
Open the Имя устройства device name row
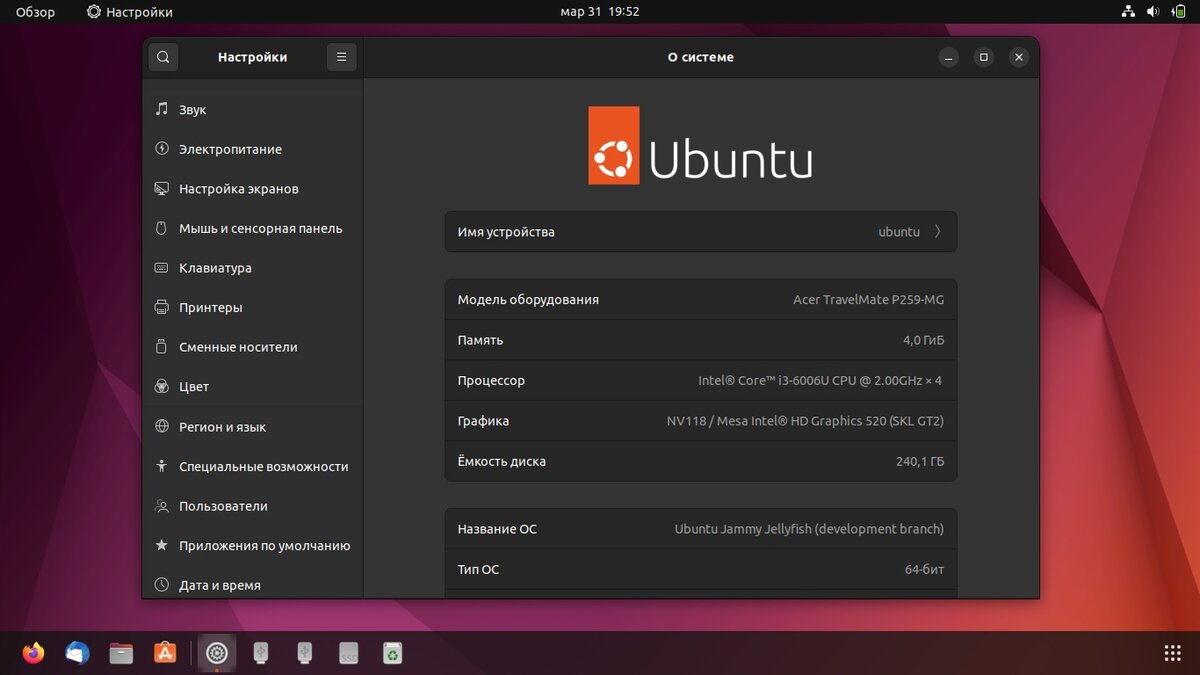(700, 231)
